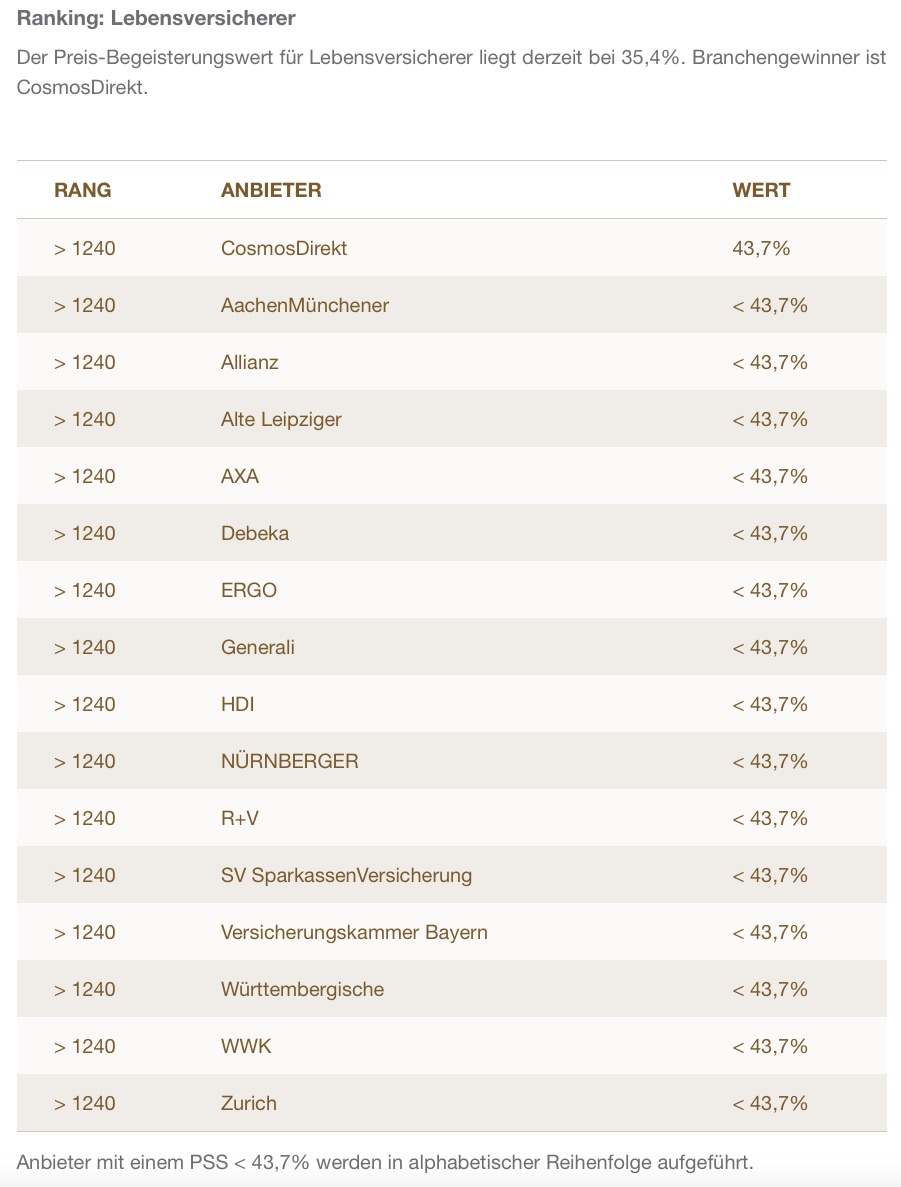Click the RANG column header
This screenshot has height=1187, width=901.
tap(83, 190)
